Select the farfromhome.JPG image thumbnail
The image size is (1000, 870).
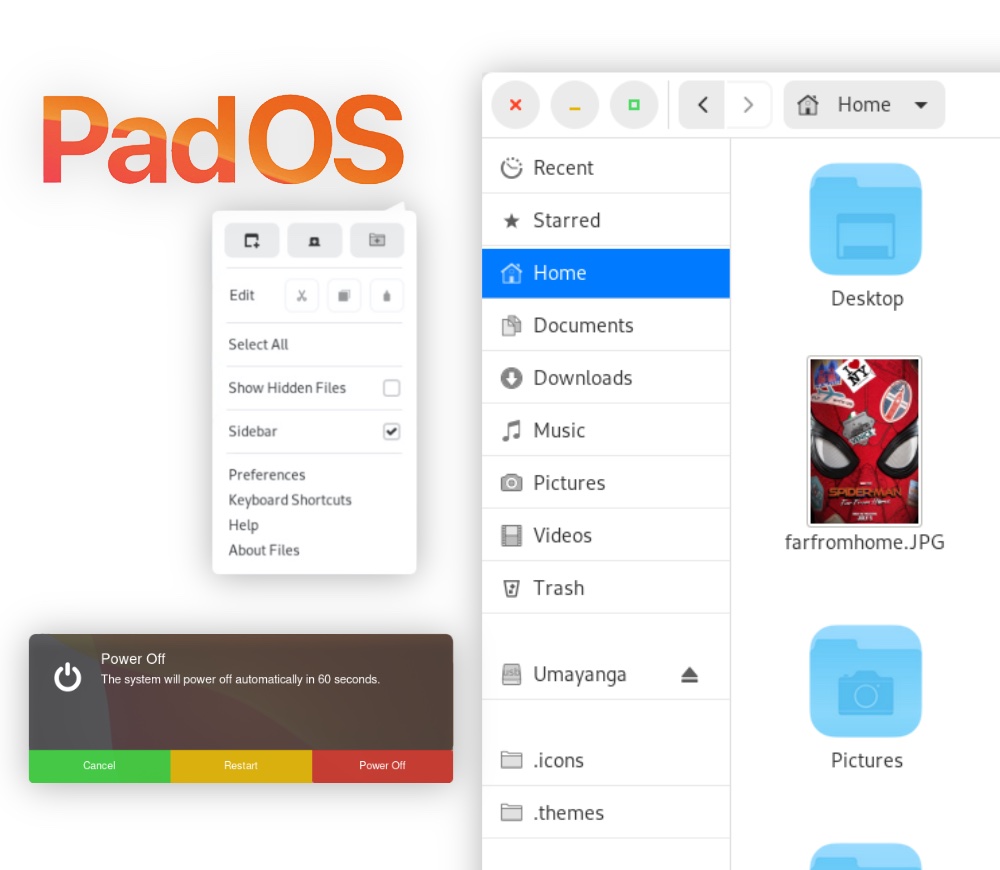coord(865,441)
